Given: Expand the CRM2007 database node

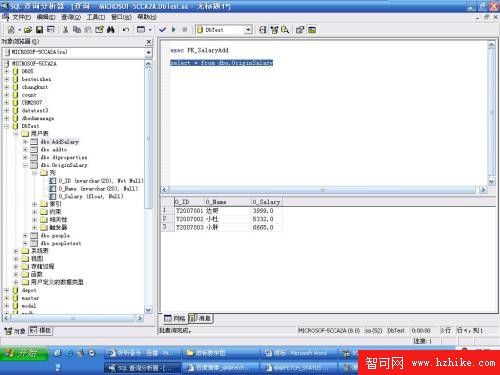Looking at the screenshot, I should click(7, 102).
